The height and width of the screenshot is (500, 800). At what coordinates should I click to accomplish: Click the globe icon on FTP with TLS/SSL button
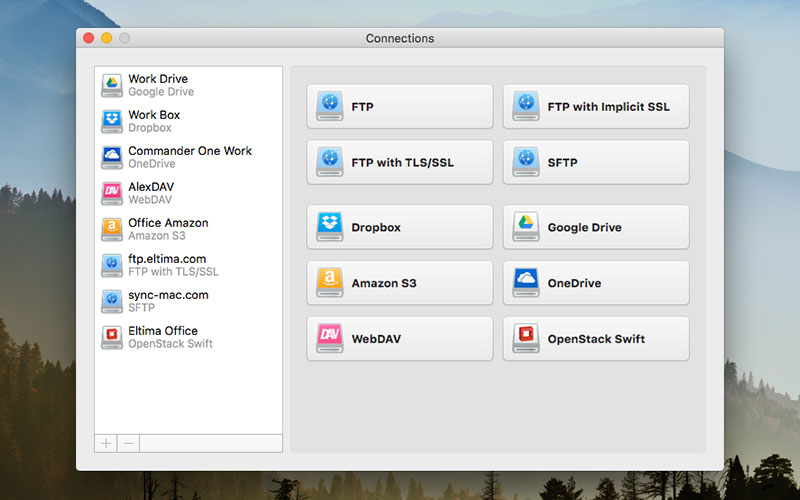330,162
